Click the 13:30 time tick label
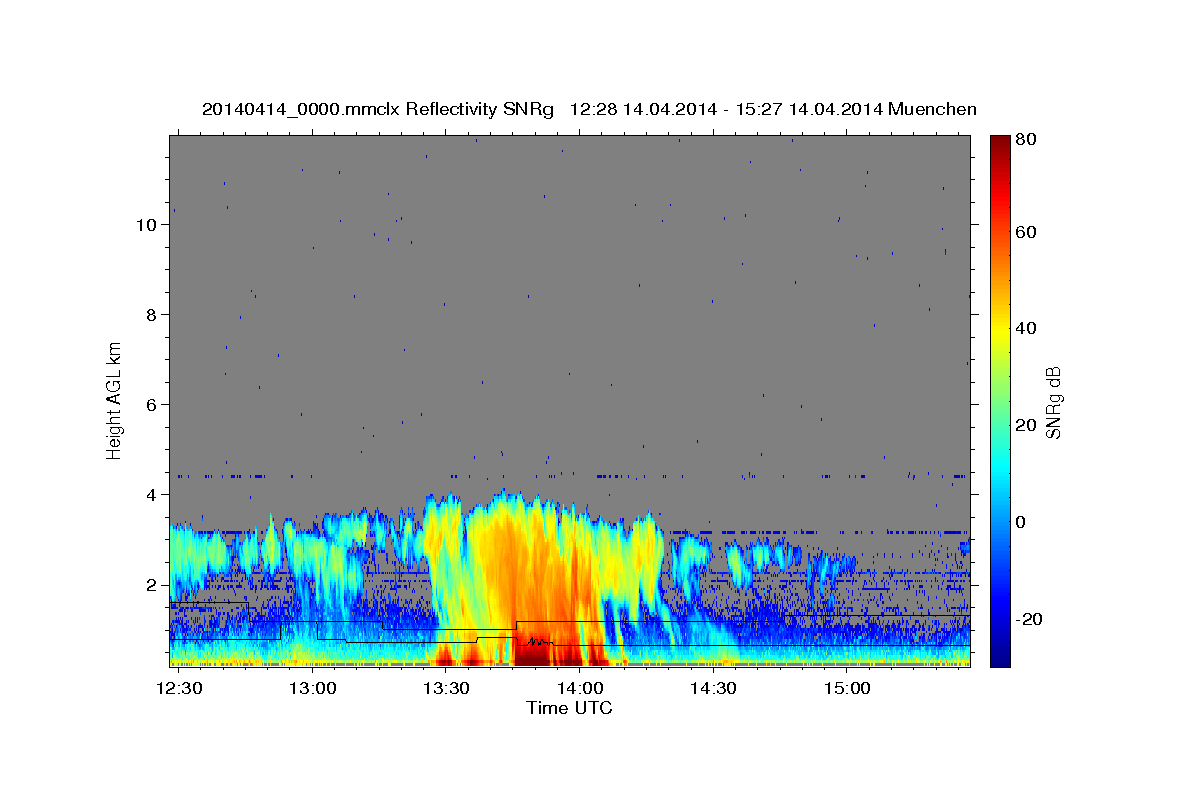Viewport: 1200px width, 800px height. (x=447, y=689)
